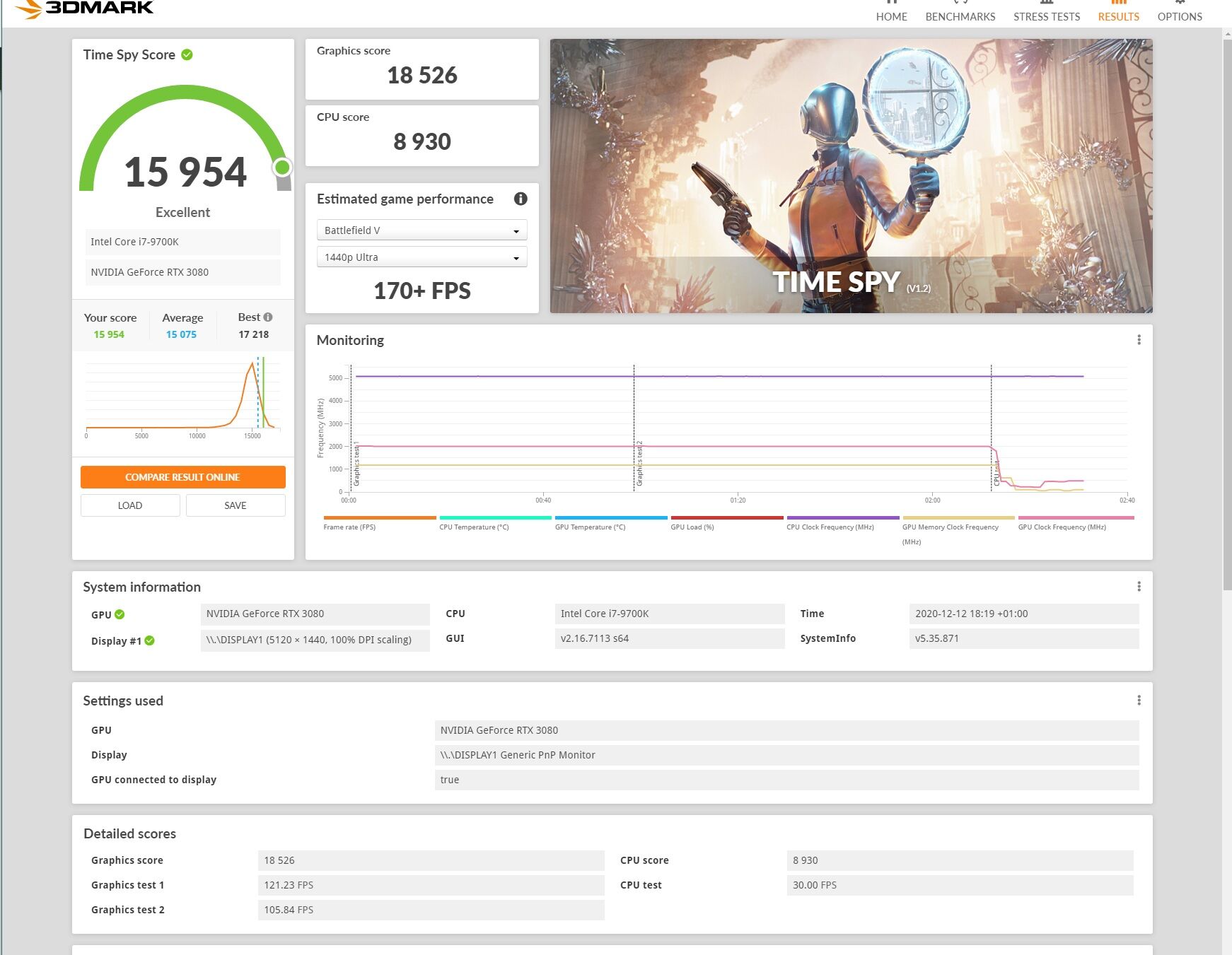Toggle GPU Memory Clock Frequency legend series

958,530
